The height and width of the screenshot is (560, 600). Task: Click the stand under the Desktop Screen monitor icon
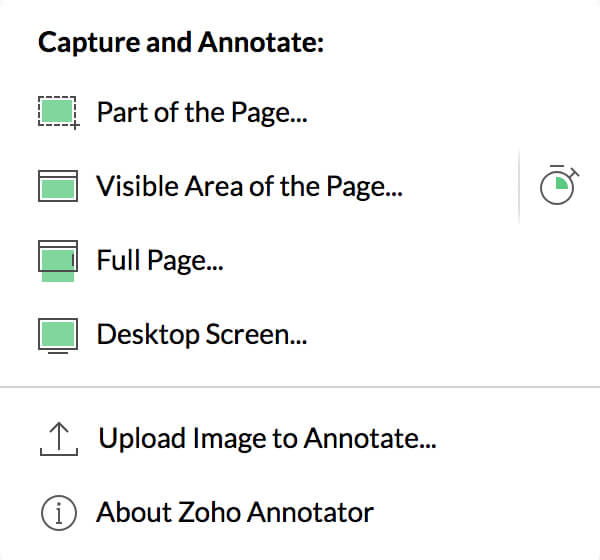pyautogui.click(x=58, y=352)
